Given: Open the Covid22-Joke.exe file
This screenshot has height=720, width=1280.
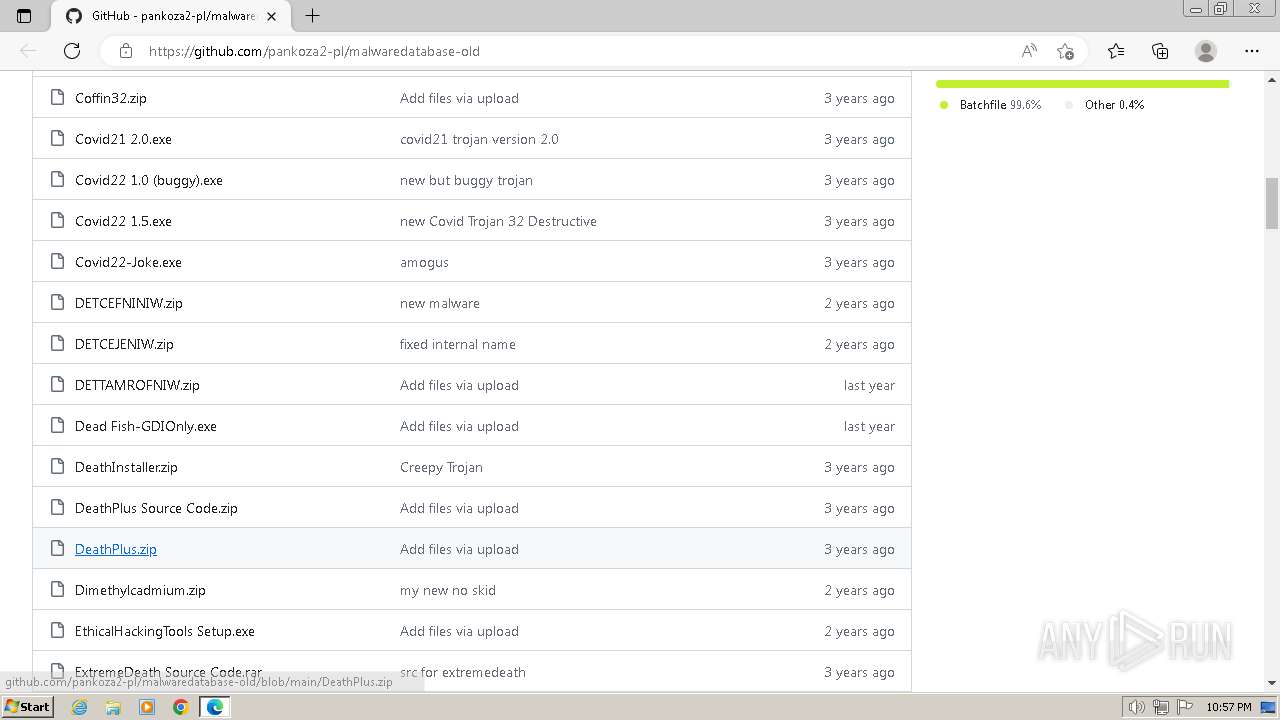Looking at the screenshot, I should click(x=128, y=262).
